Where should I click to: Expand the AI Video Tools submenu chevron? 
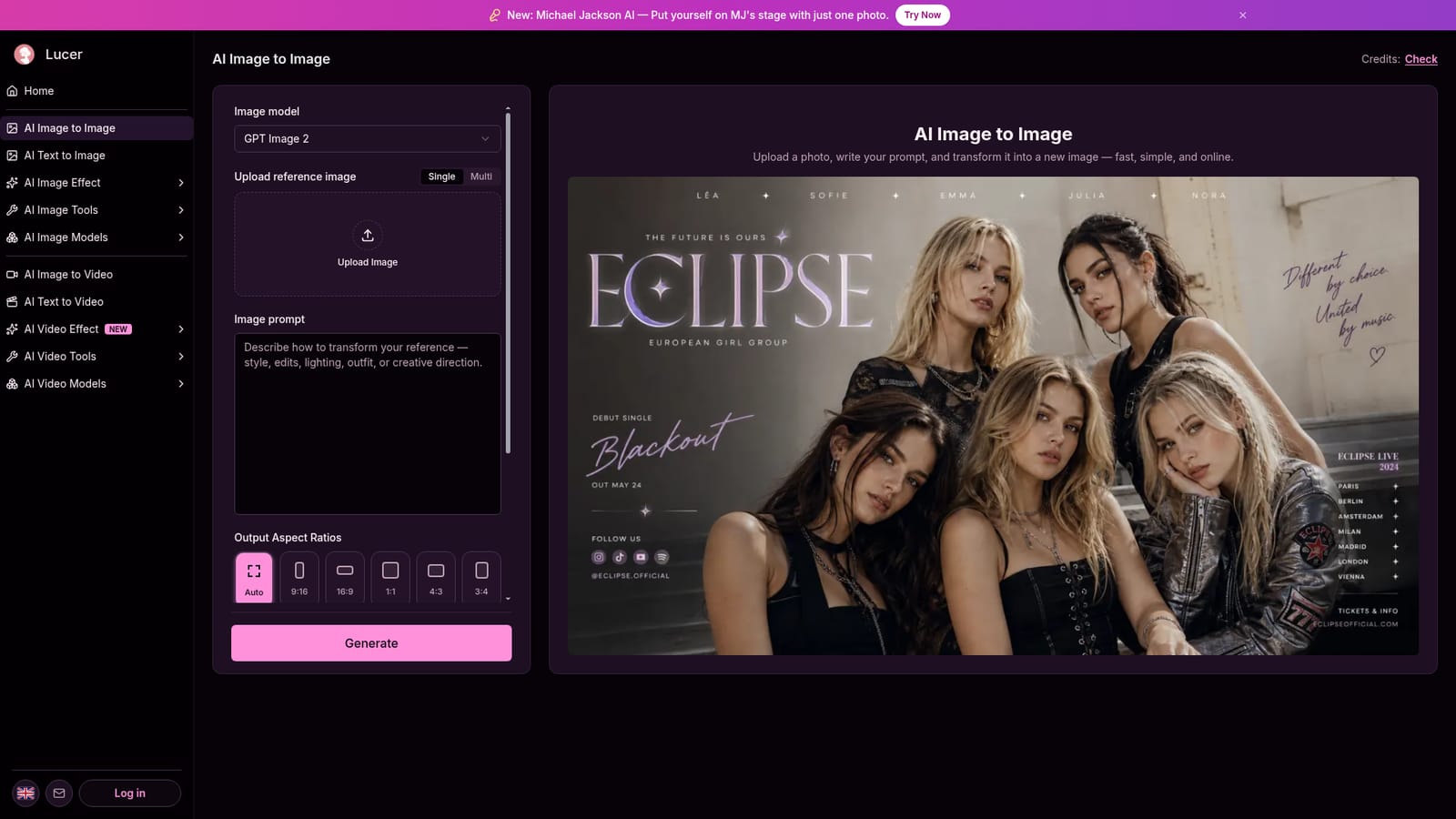coord(180,357)
